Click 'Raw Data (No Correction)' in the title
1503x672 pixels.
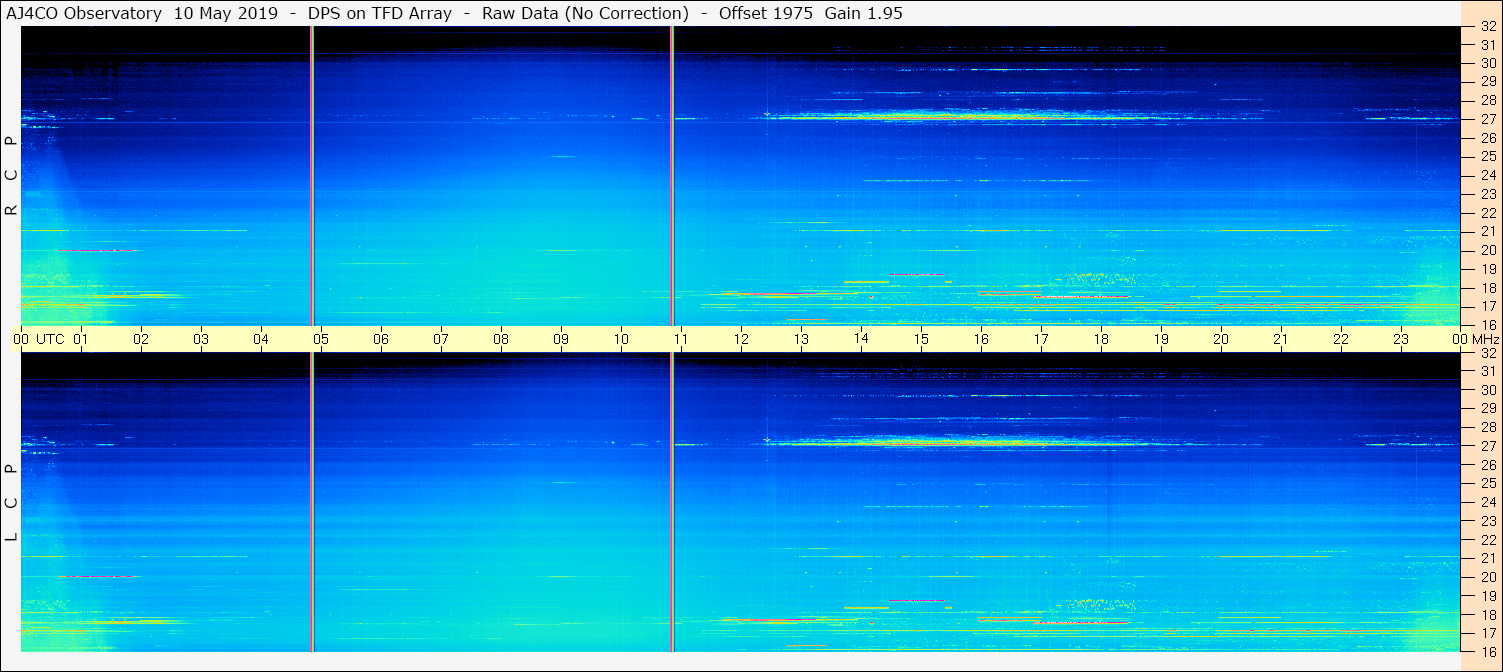click(585, 13)
